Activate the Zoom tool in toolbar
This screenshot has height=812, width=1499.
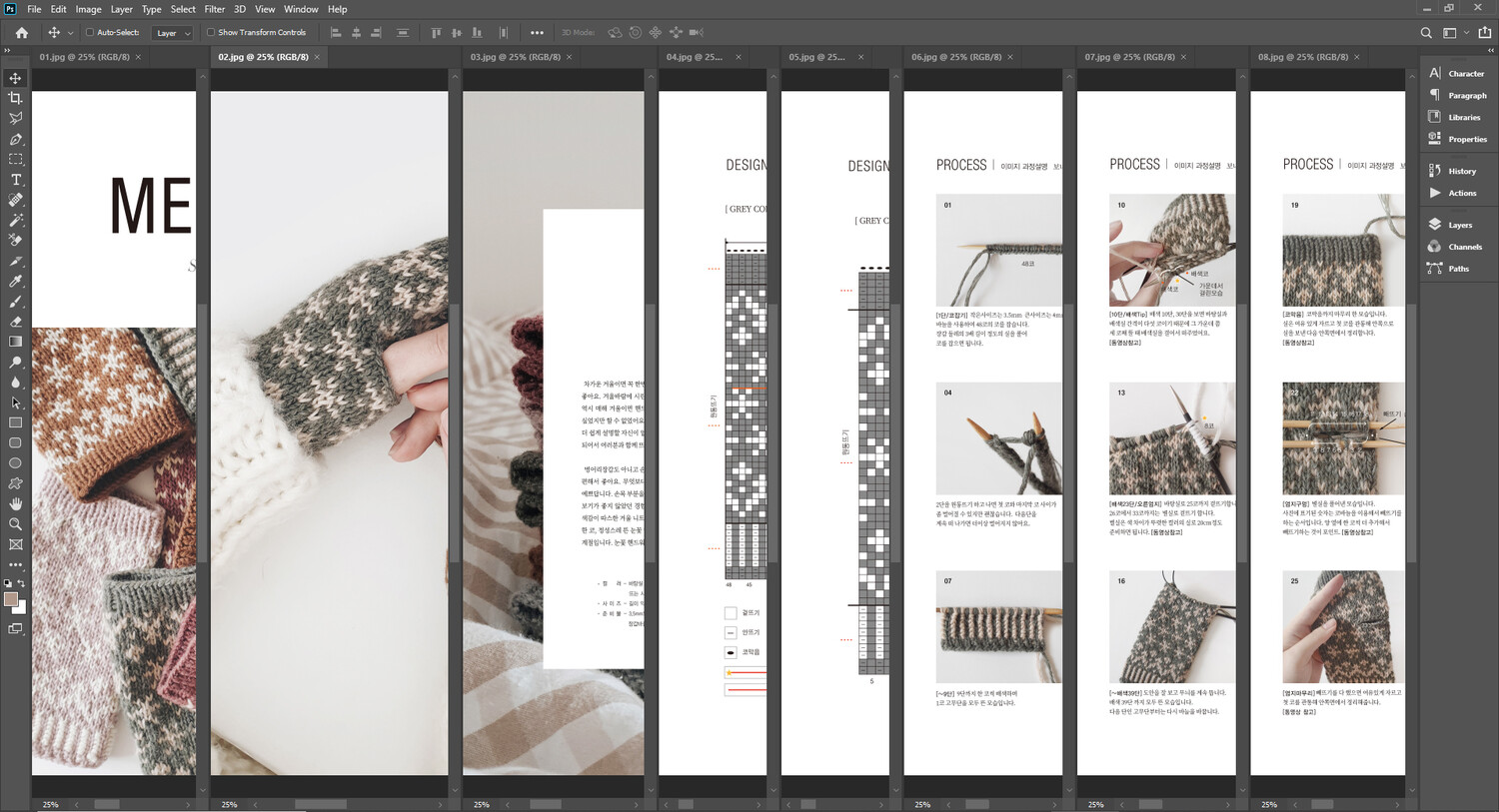pos(15,524)
